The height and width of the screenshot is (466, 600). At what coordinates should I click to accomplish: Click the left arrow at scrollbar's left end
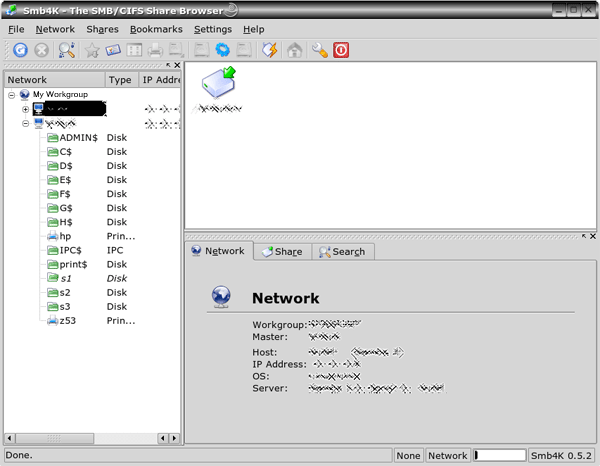pyautogui.click(x=10, y=438)
